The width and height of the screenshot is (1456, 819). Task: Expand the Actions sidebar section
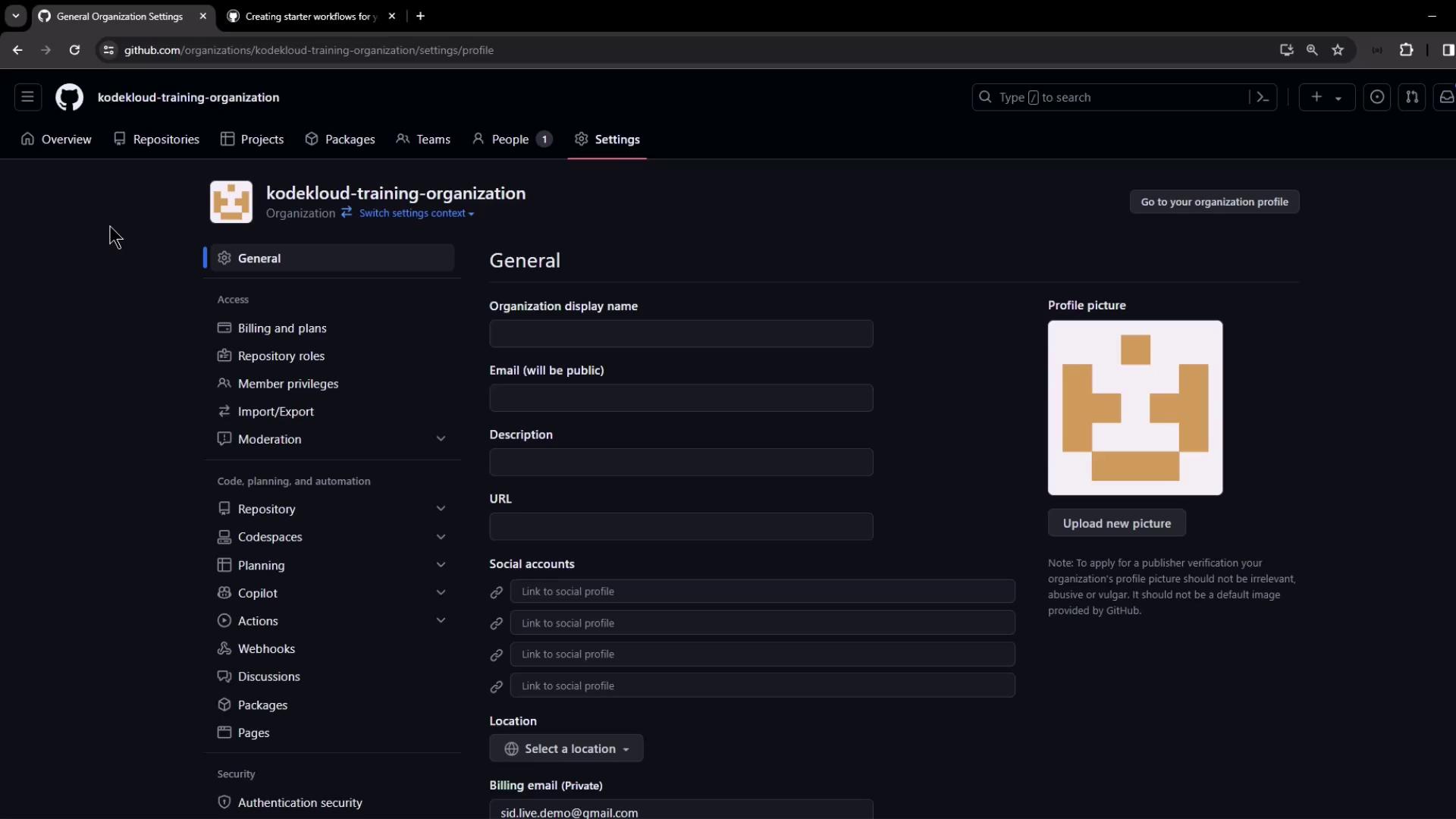[x=441, y=620]
